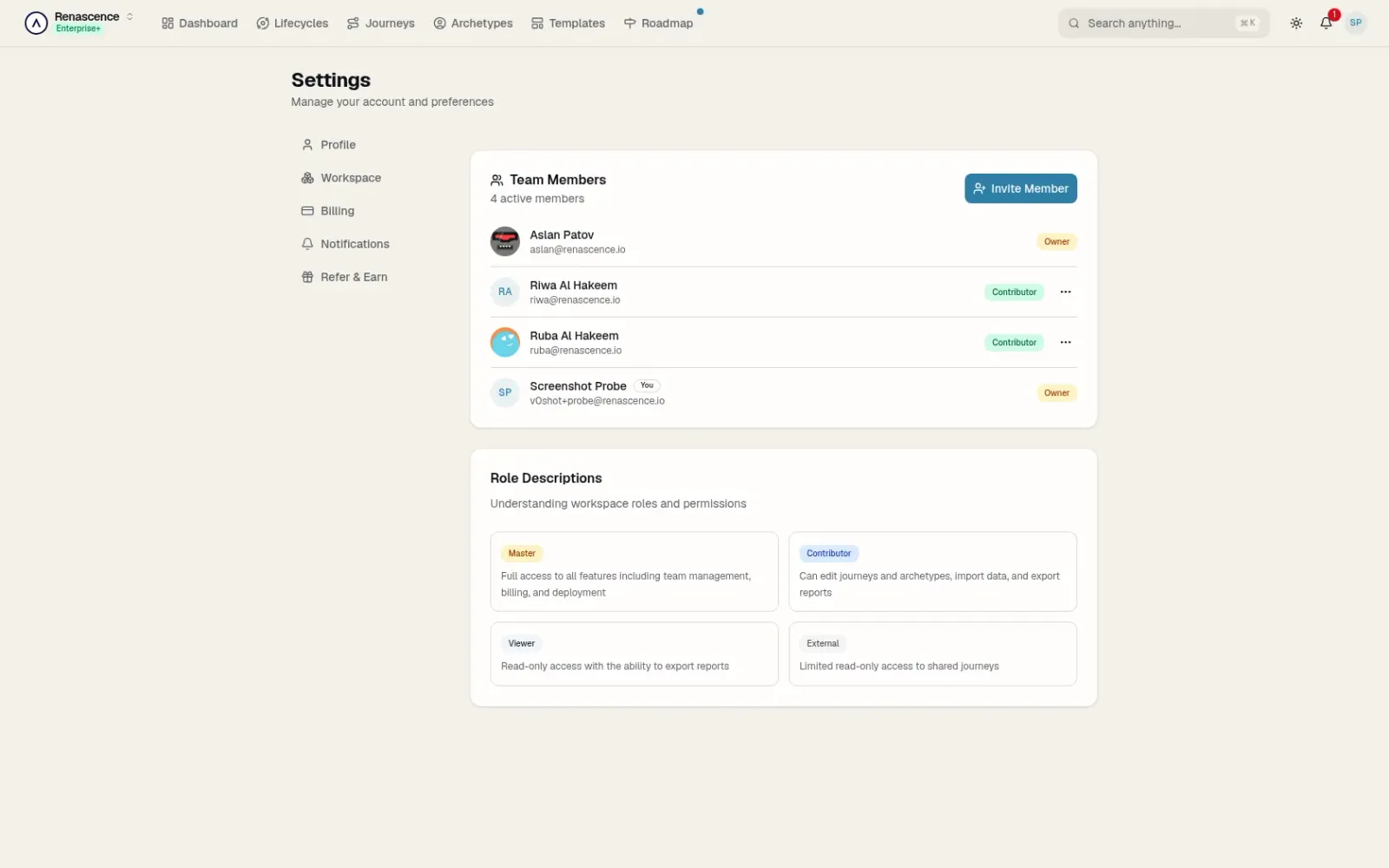
Task: Select the Viewer role card
Action: tap(634, 654)
